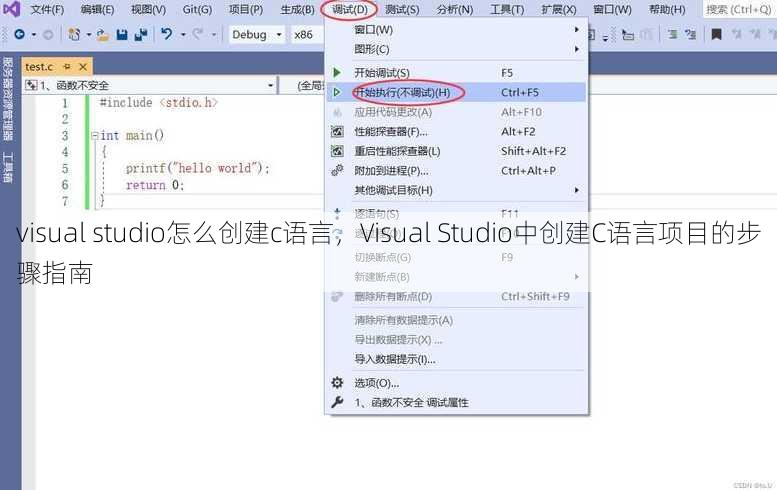The image size is (777, 490).
Task: Click the wrench icon beside 调试属性
Action: (x=337, y=402)
